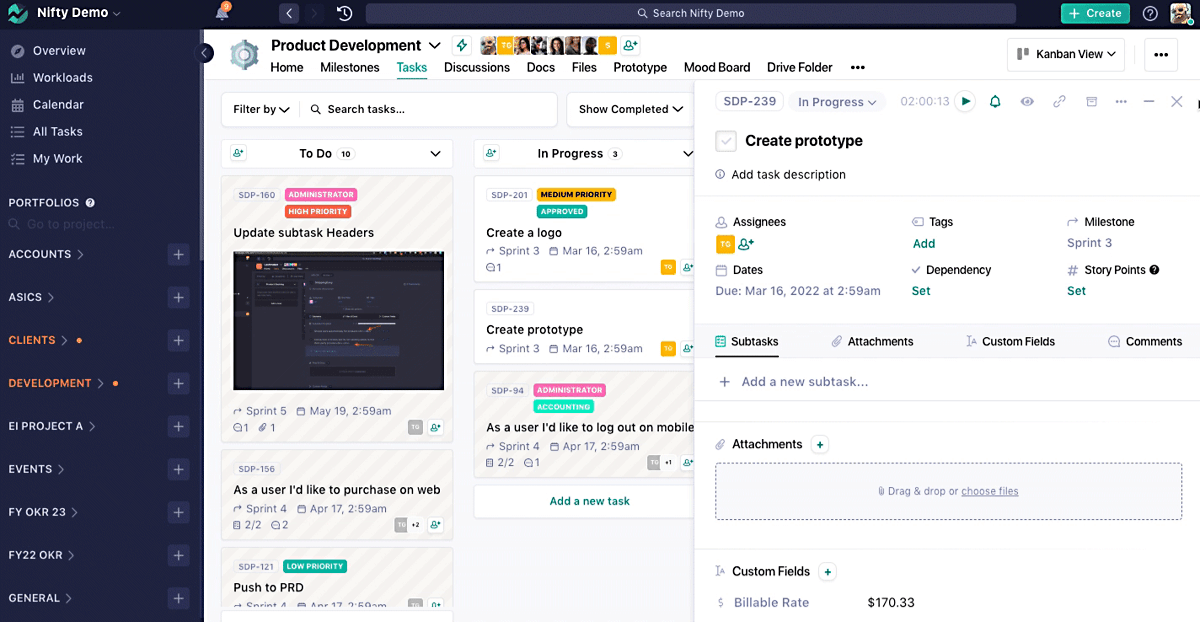1200x622 pixels.
Task: Toggle task notifications with the bell icon
Action: pyautogui.click(x=996, y=101)
